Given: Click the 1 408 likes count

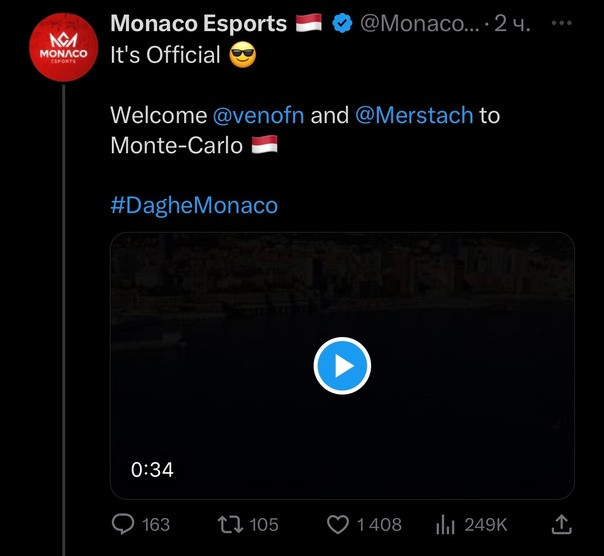Looking at the screenshot, I should (379, 524).
